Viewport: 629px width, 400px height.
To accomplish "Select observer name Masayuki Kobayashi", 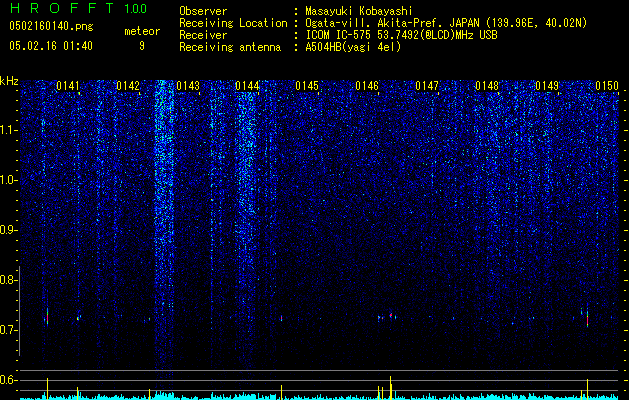I will point(359,11).
